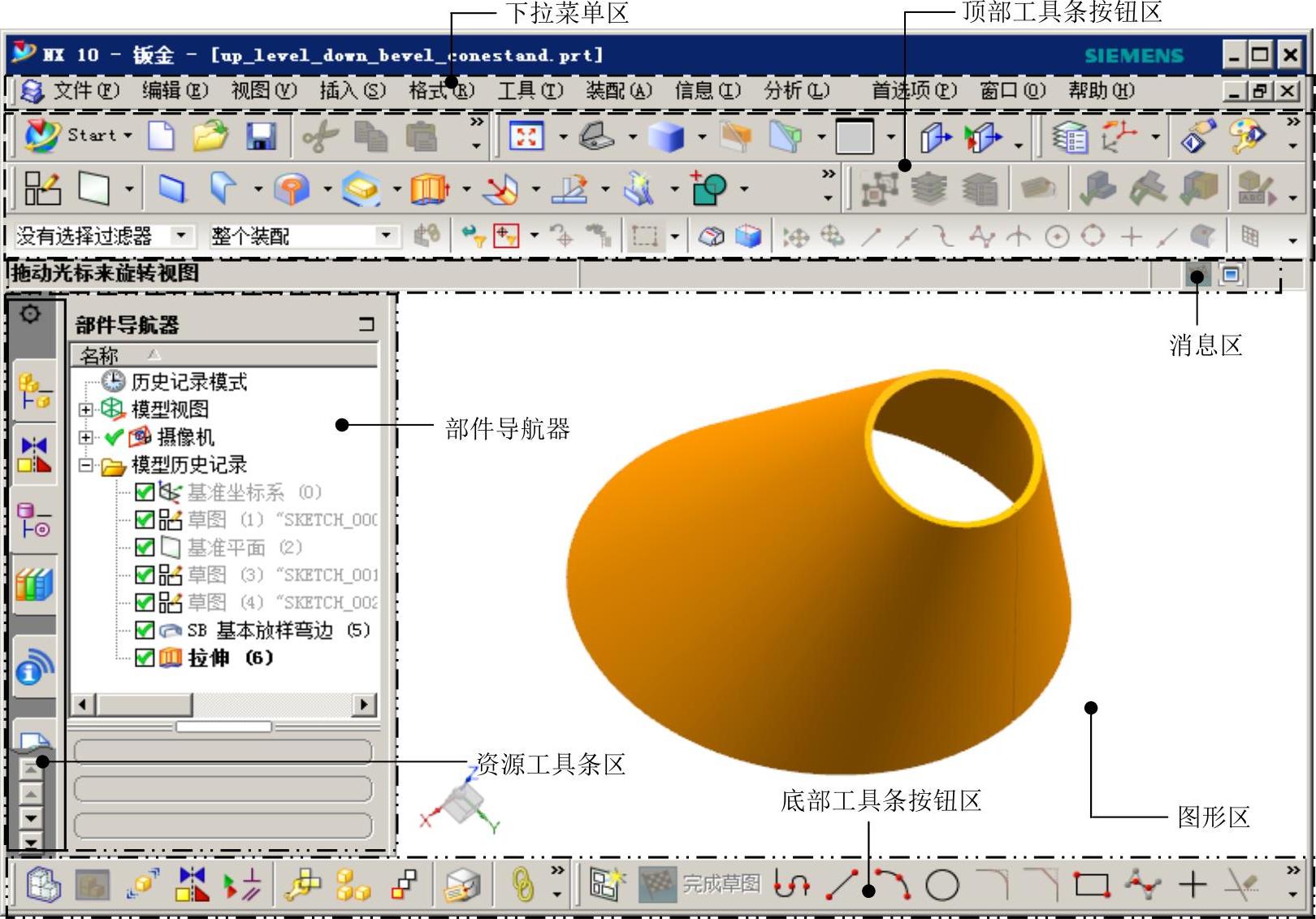Image resolution: width=1316 pixels, height=919 pixels.
Task: Click the Fit view icon in toolbar
Action: click(x=526, y=137)
